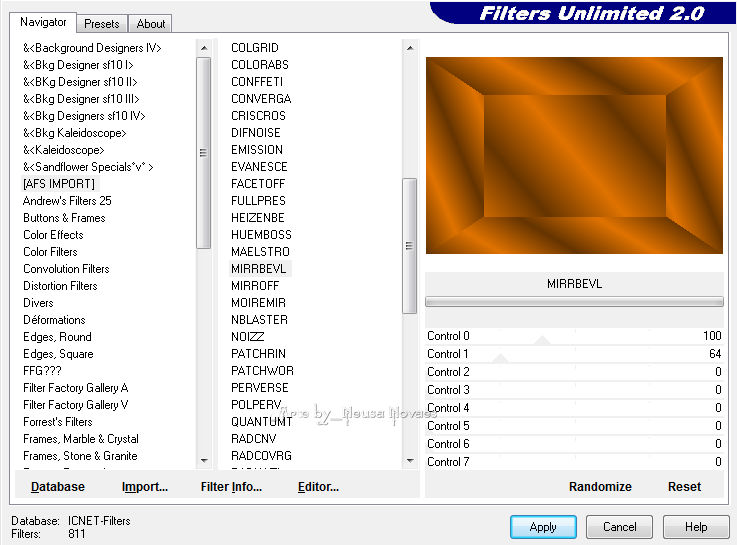Select Edges, Round category
Viewport: 737px width, 545px height.
[57, 337]
